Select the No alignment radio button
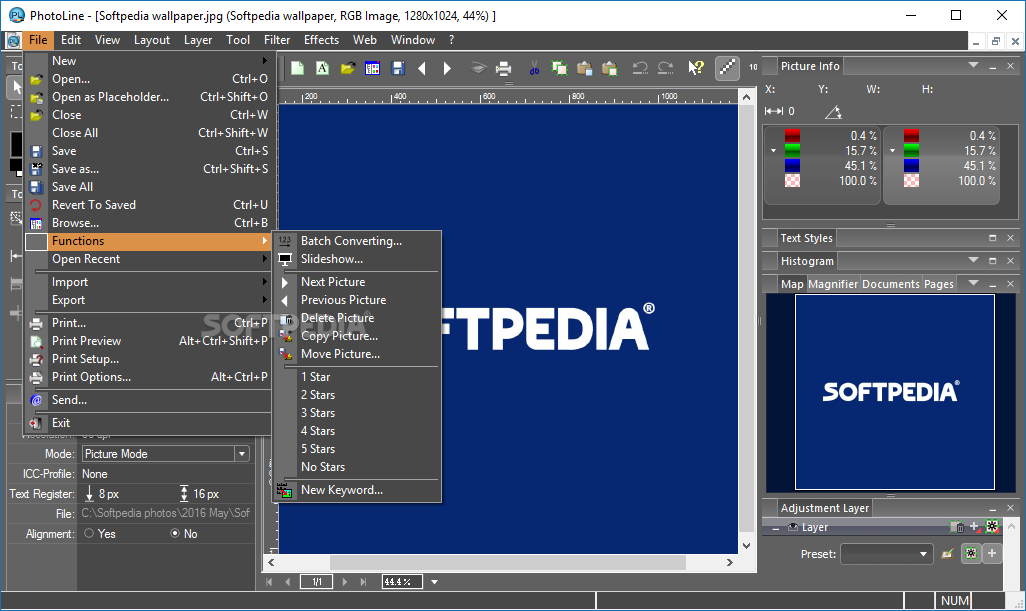 175,533
